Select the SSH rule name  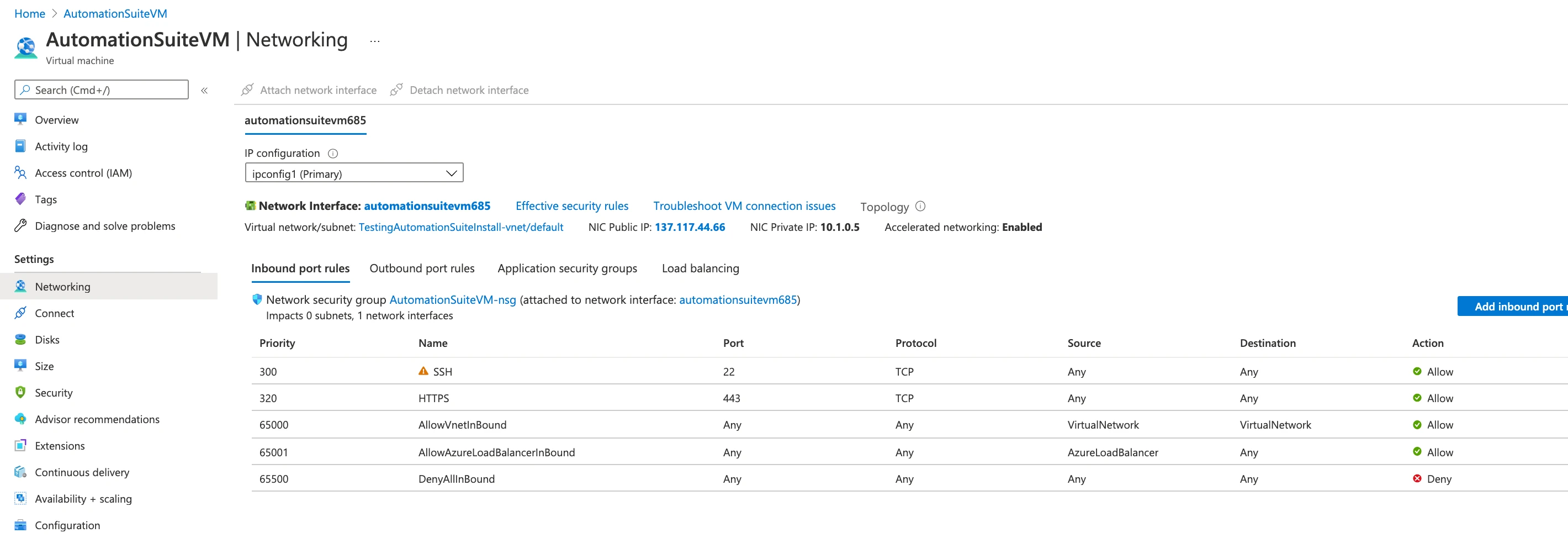[x=443, y=372]
